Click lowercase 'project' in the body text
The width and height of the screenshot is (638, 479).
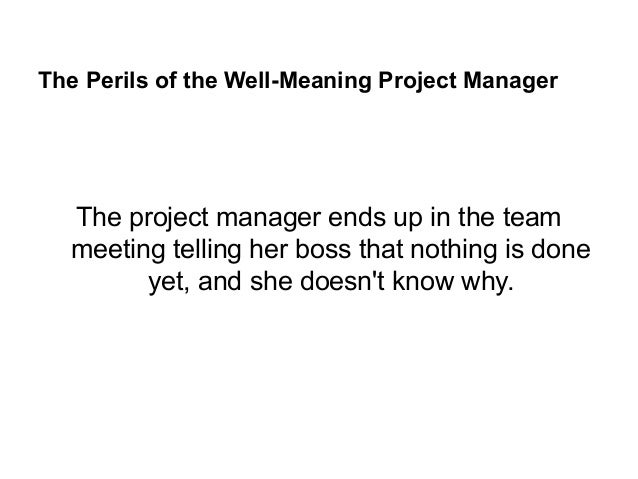[169, 219]
